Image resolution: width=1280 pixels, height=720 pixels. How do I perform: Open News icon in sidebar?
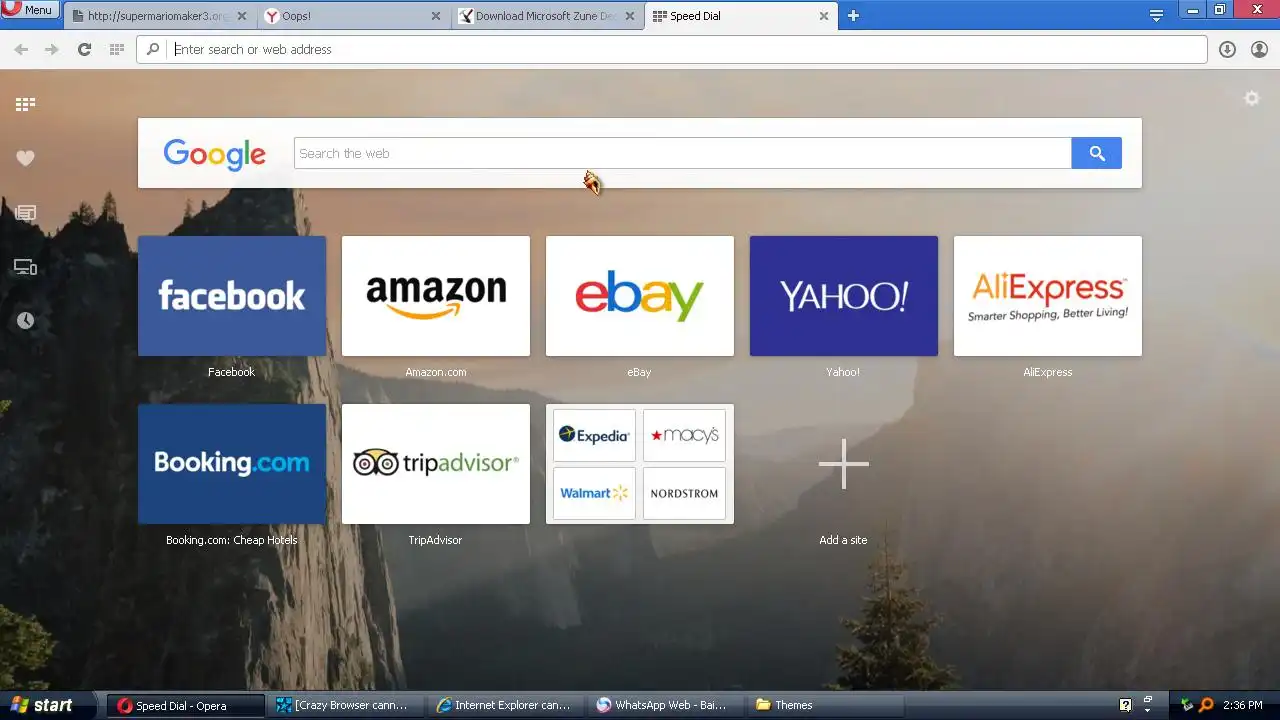click(25, 212)
